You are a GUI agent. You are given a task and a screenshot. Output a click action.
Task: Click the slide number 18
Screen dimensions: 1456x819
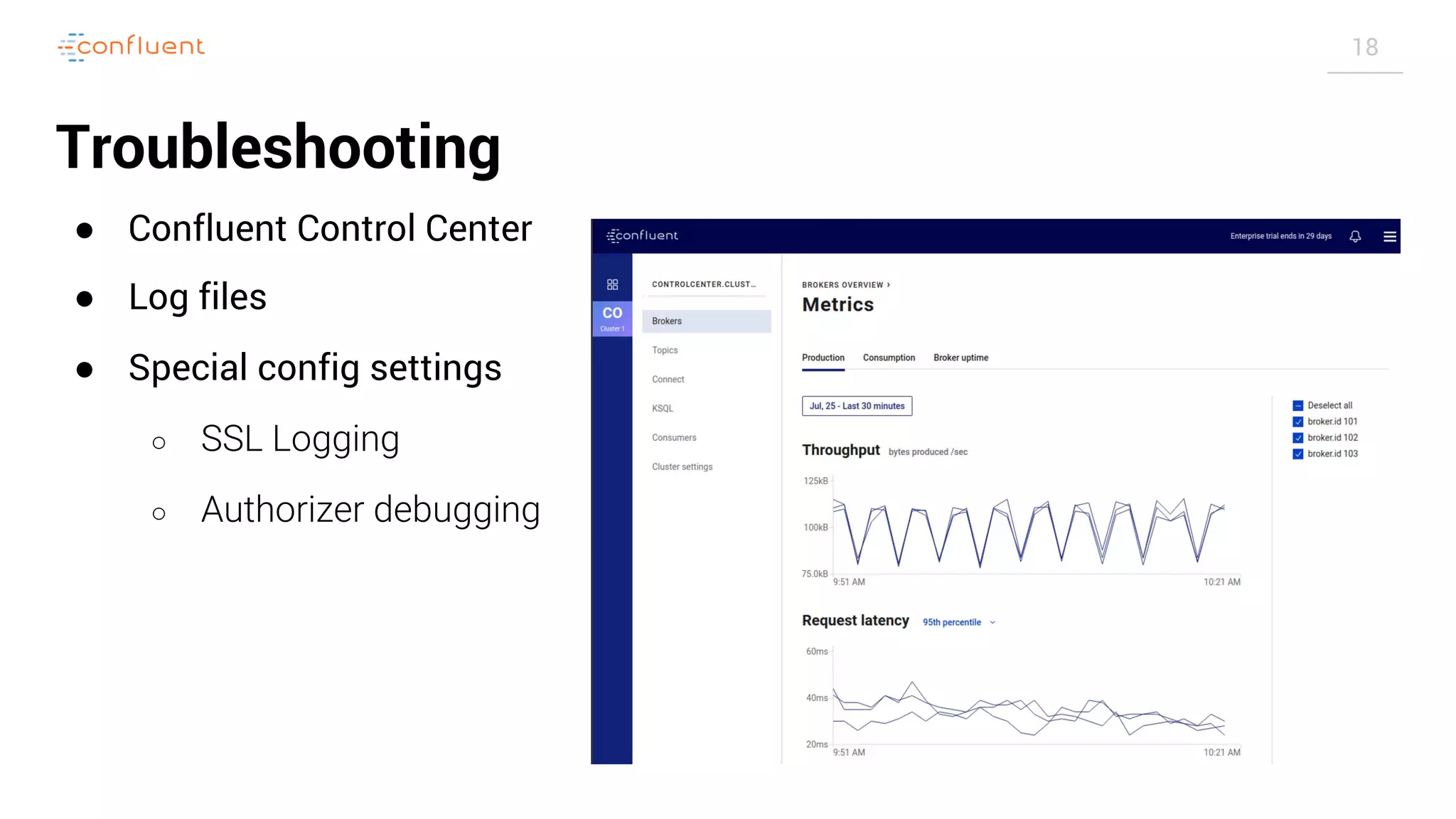[x=1365, y=48]
